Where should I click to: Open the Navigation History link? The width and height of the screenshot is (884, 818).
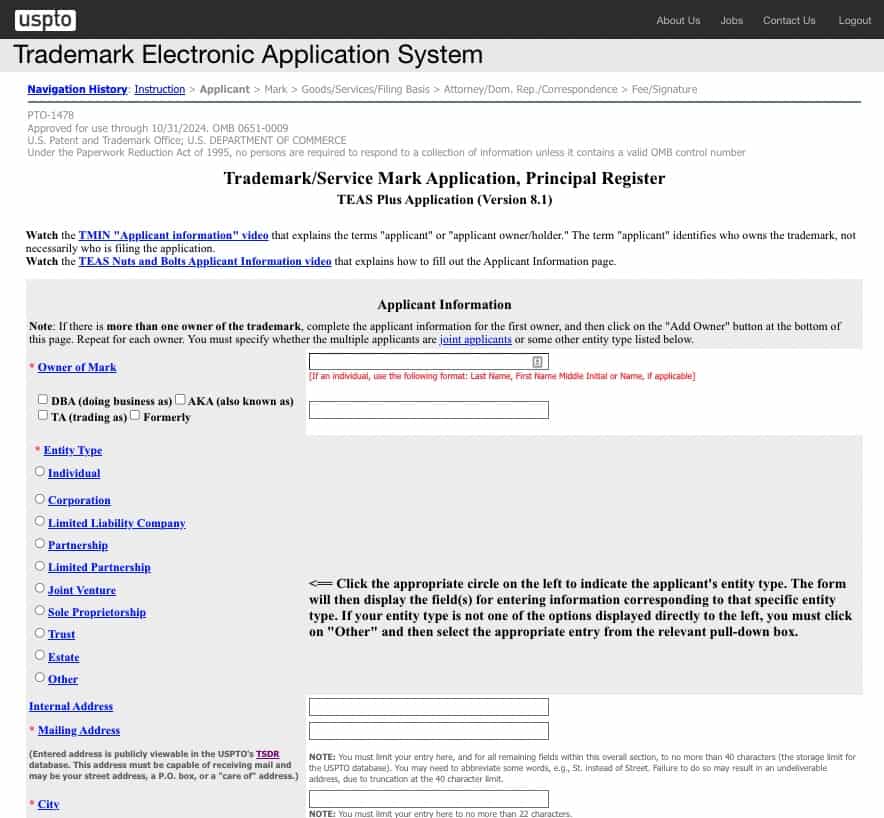(x=77, y=89)
